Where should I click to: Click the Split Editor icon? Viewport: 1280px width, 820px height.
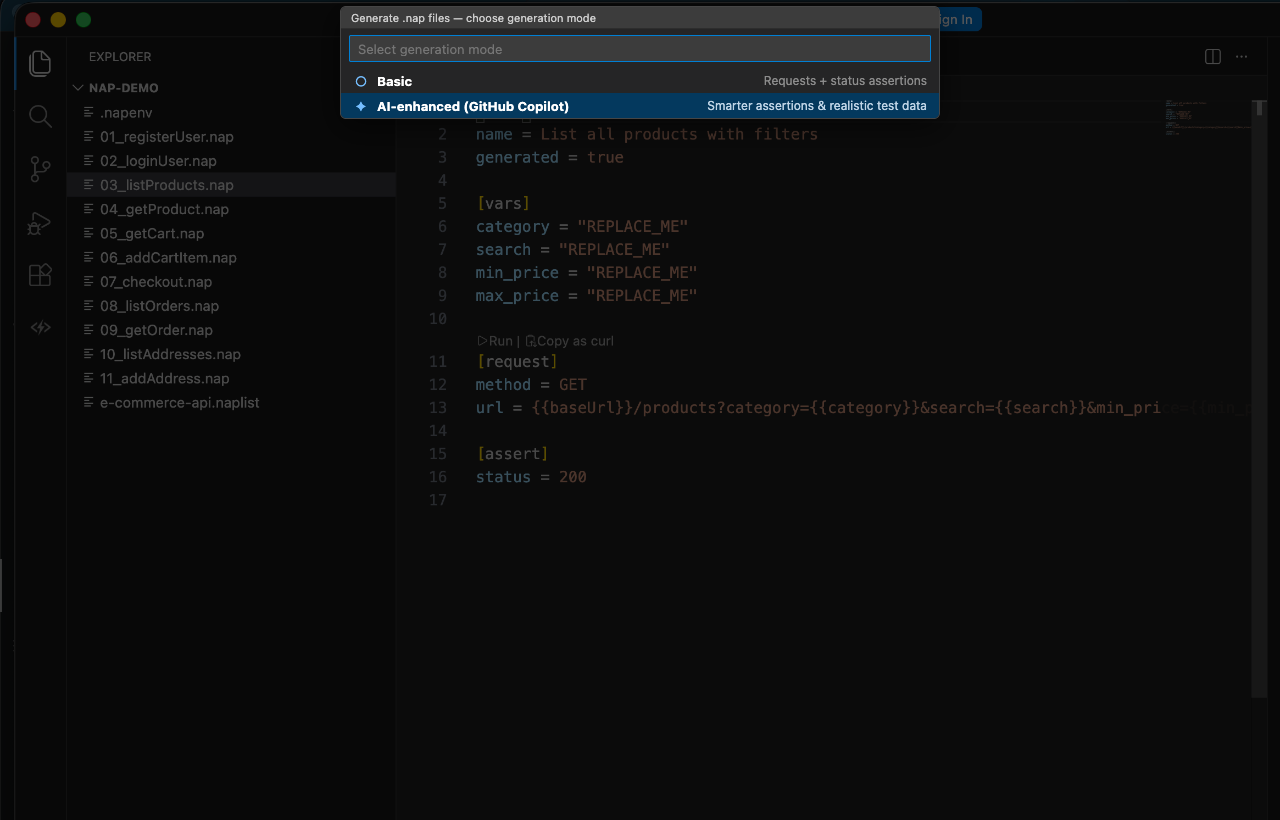coord(1213,57)
